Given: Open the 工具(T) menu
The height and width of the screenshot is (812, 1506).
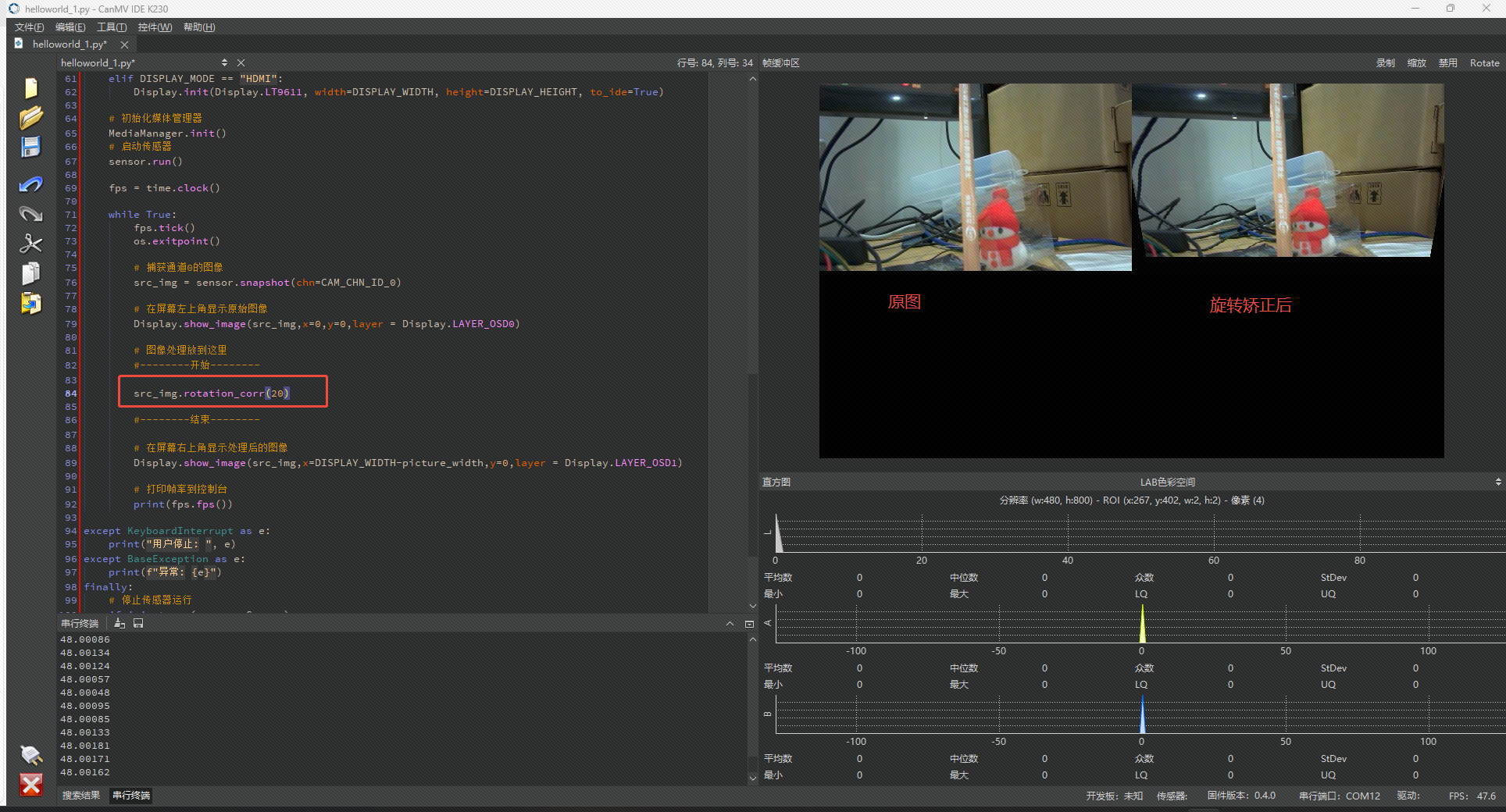Looking at the screenshot, I should tap(112, 27).
